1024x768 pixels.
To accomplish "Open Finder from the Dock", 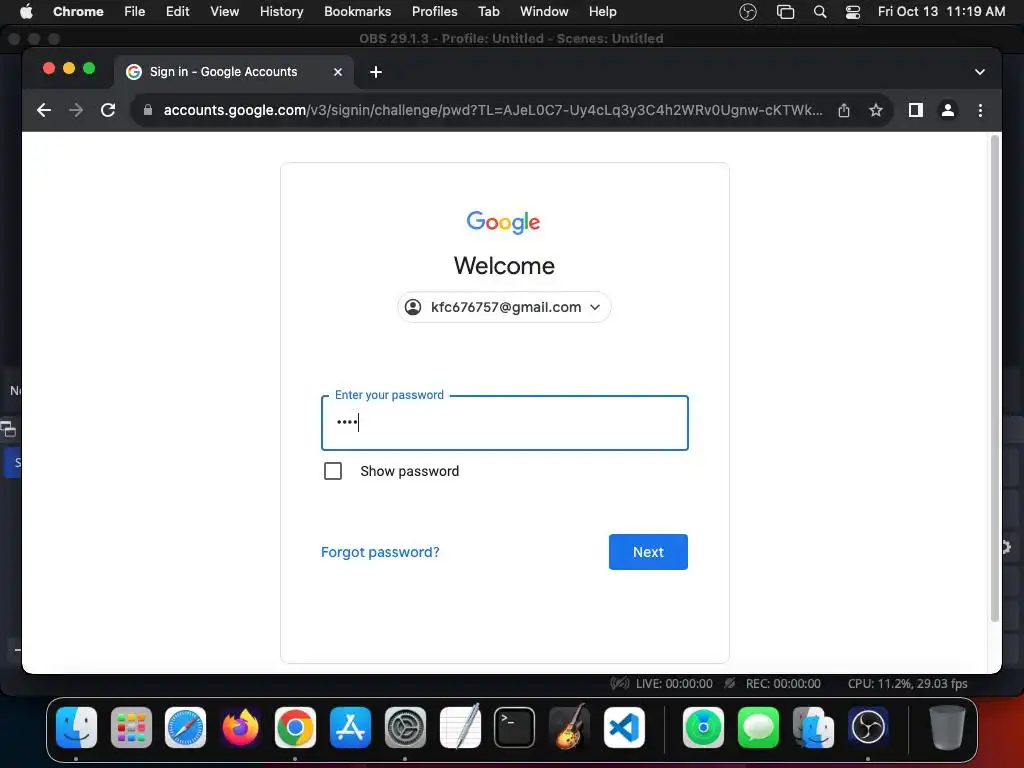I will pos(76,727).
